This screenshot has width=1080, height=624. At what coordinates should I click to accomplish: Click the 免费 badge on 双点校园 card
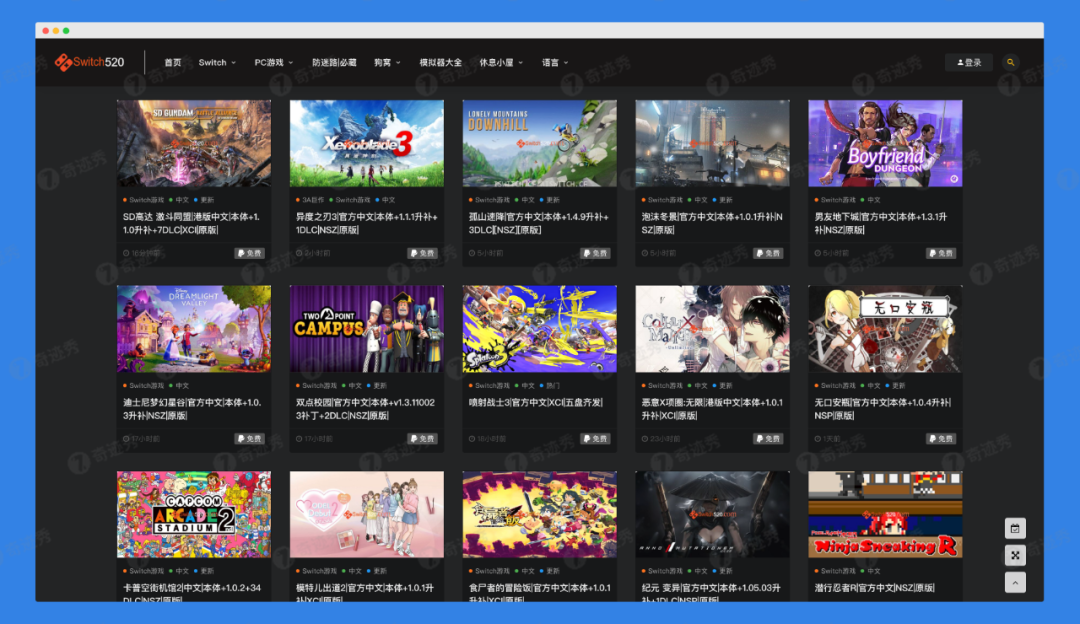point(423,439)
